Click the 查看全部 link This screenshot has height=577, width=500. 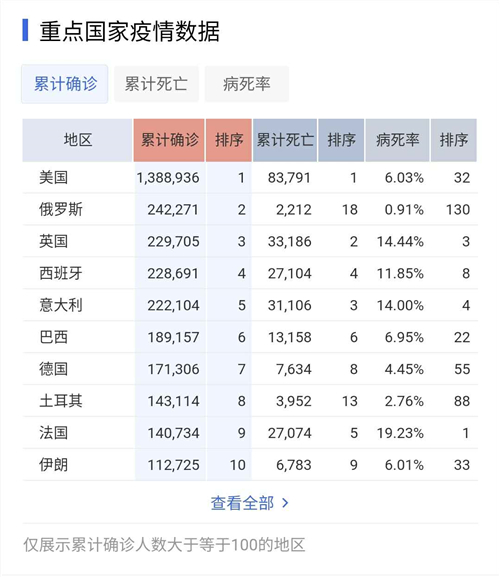[x=242, y=503]
